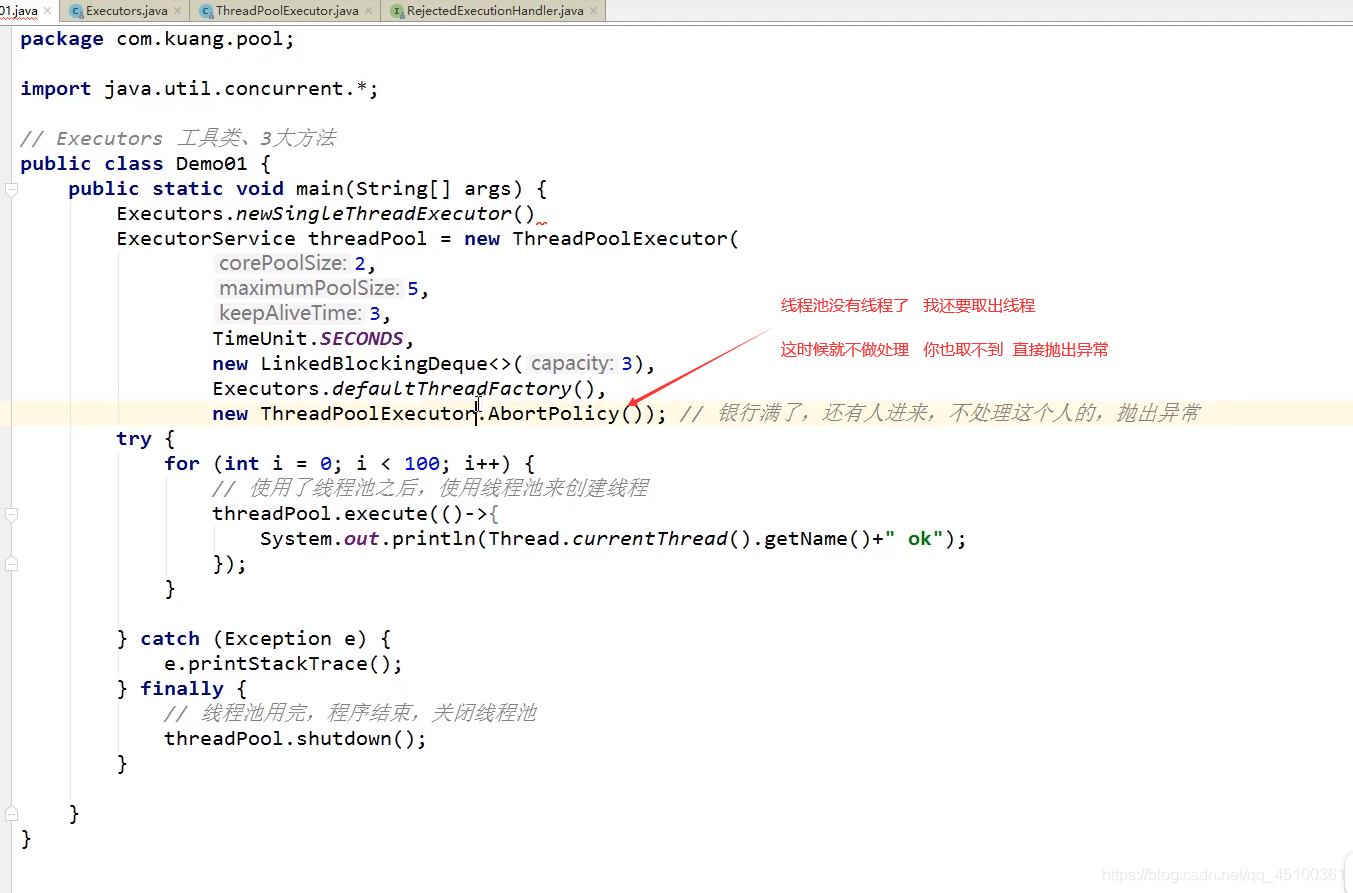Click the import java.util.concurrent line
Viewport: 1353px width, 893px height.
point(199,89)
